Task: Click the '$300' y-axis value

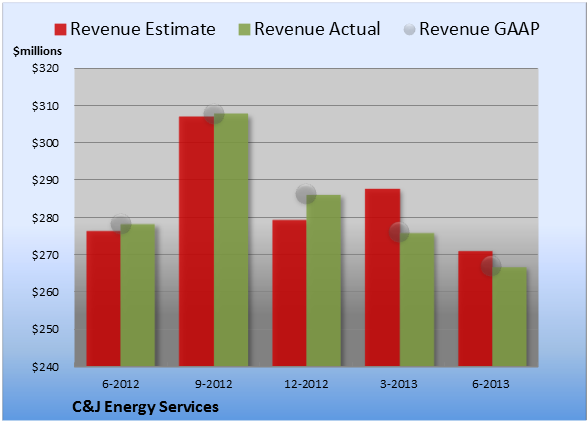Action: 45,143
